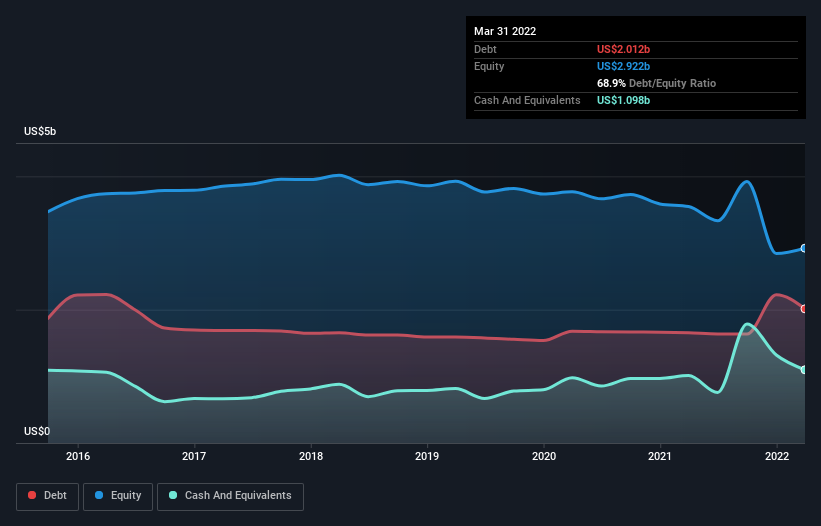Click the US$2.922b equity value
This screenshot has width=821, height=526.
click(x=623, y=66)
